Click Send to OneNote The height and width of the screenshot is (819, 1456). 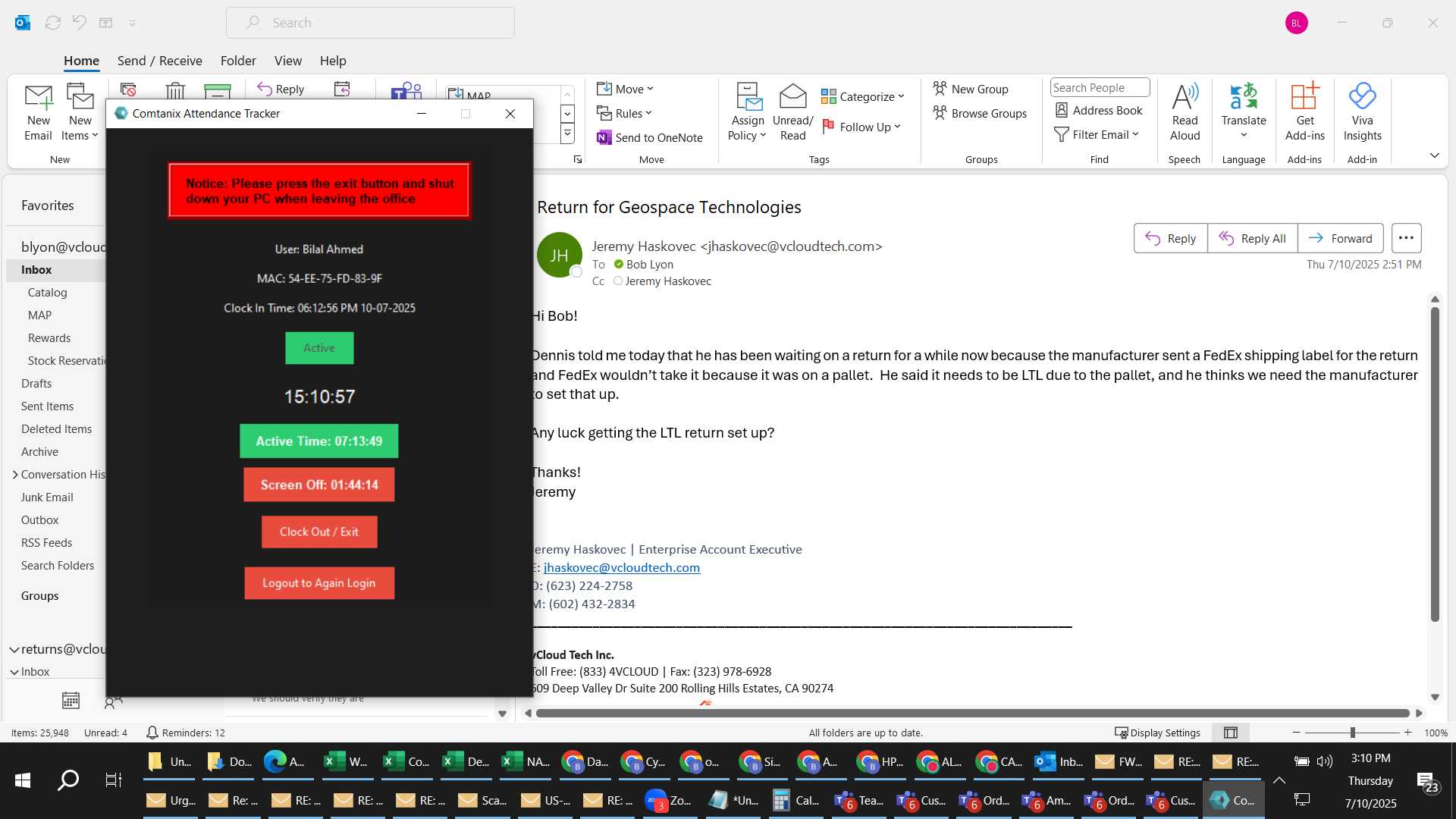click(x=650, y=137)
